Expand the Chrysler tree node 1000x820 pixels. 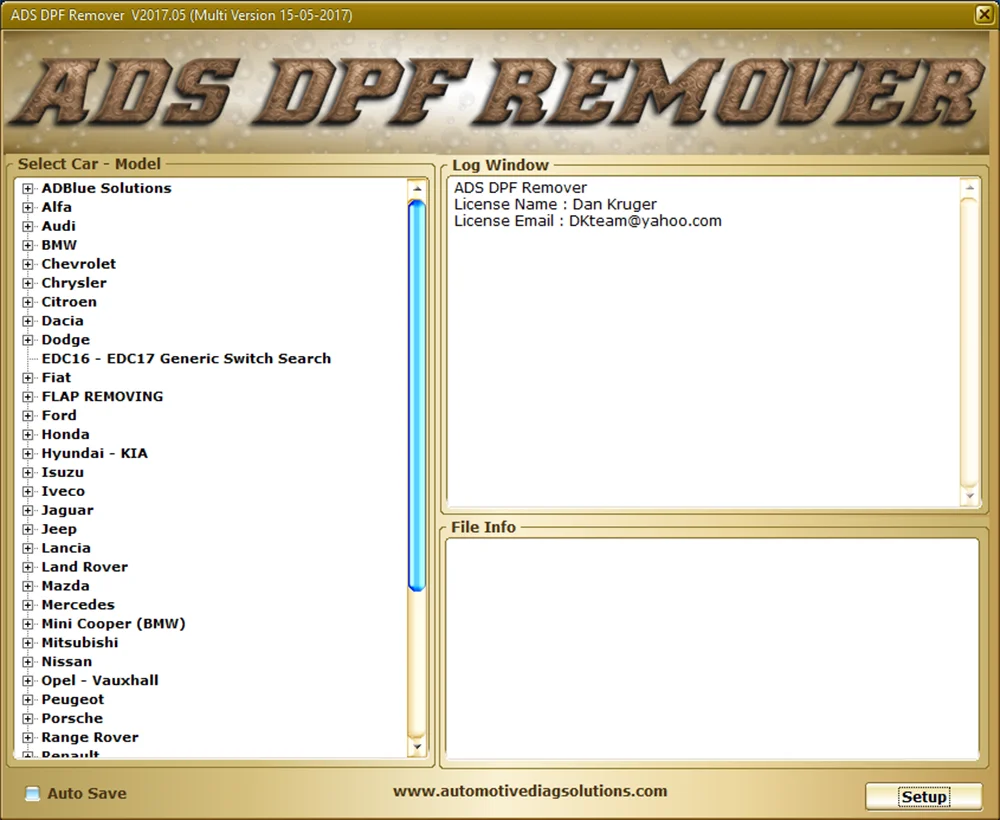tap(27, 283)
